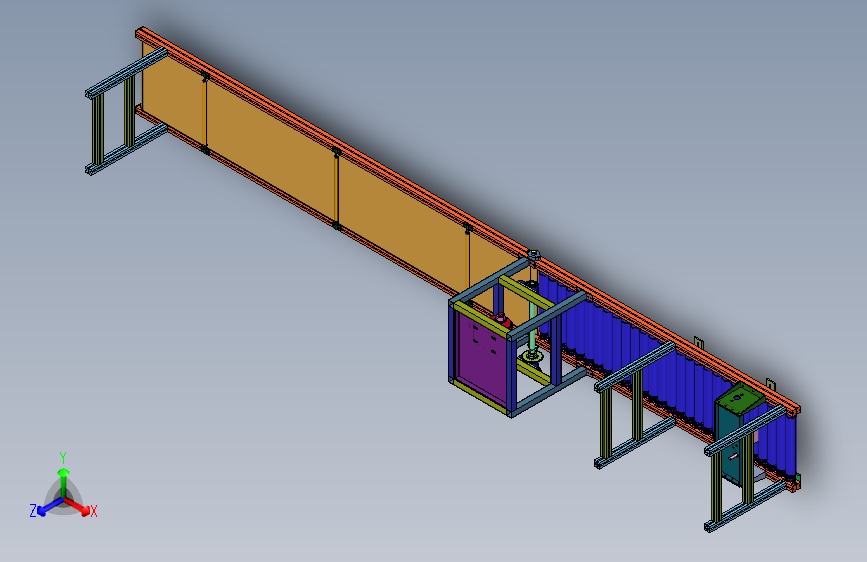Click the red X axis of the orientation triad
Screen dimensions: 867x562
pyautogui.click(x=77, y=506)
